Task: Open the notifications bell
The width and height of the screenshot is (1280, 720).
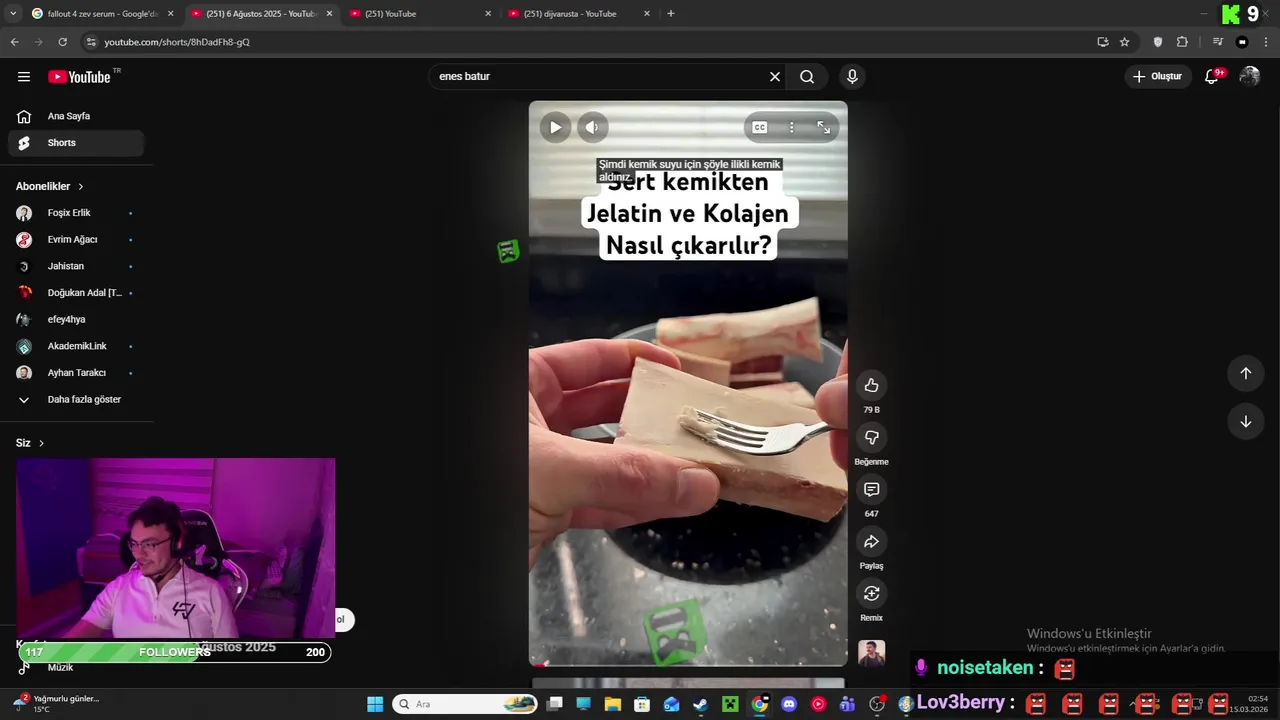Action: [1212, 76]
